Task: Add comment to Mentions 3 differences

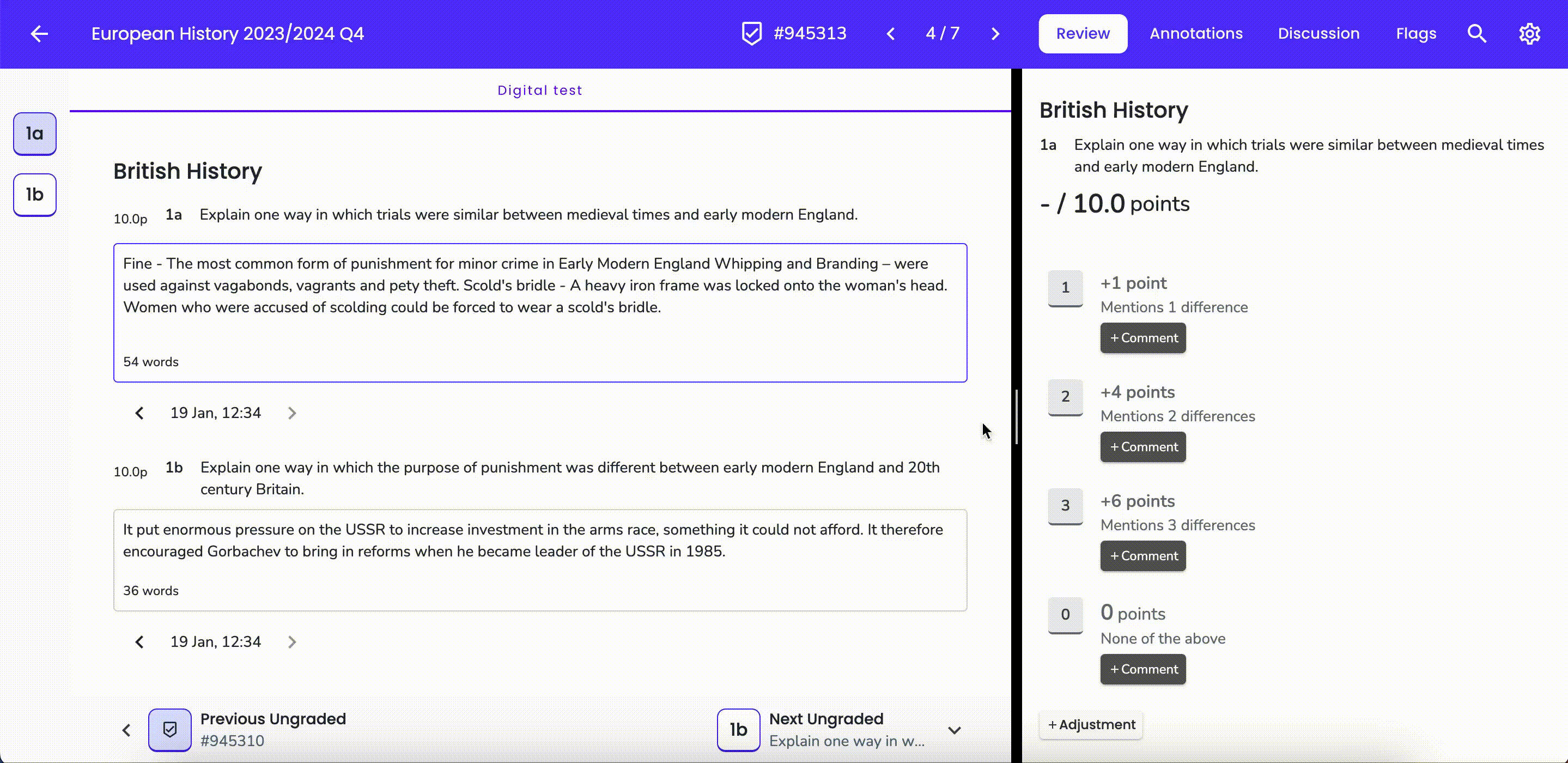Action: click(1143, 556)
